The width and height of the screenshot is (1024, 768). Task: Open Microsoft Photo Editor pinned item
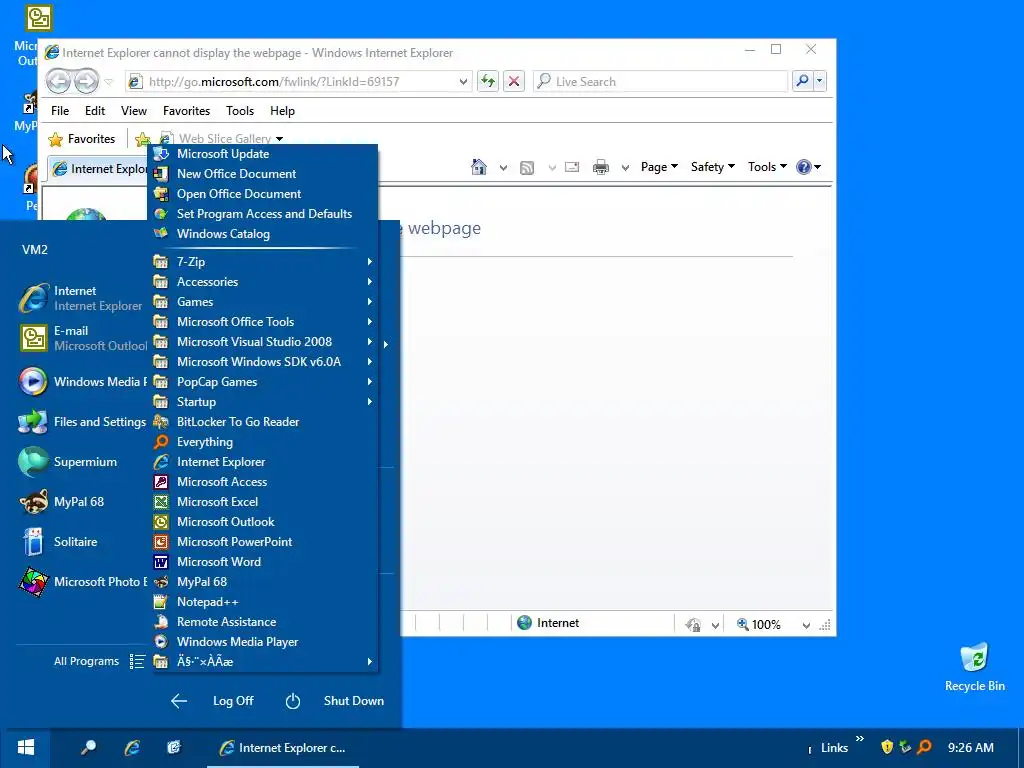coord(82,582)
